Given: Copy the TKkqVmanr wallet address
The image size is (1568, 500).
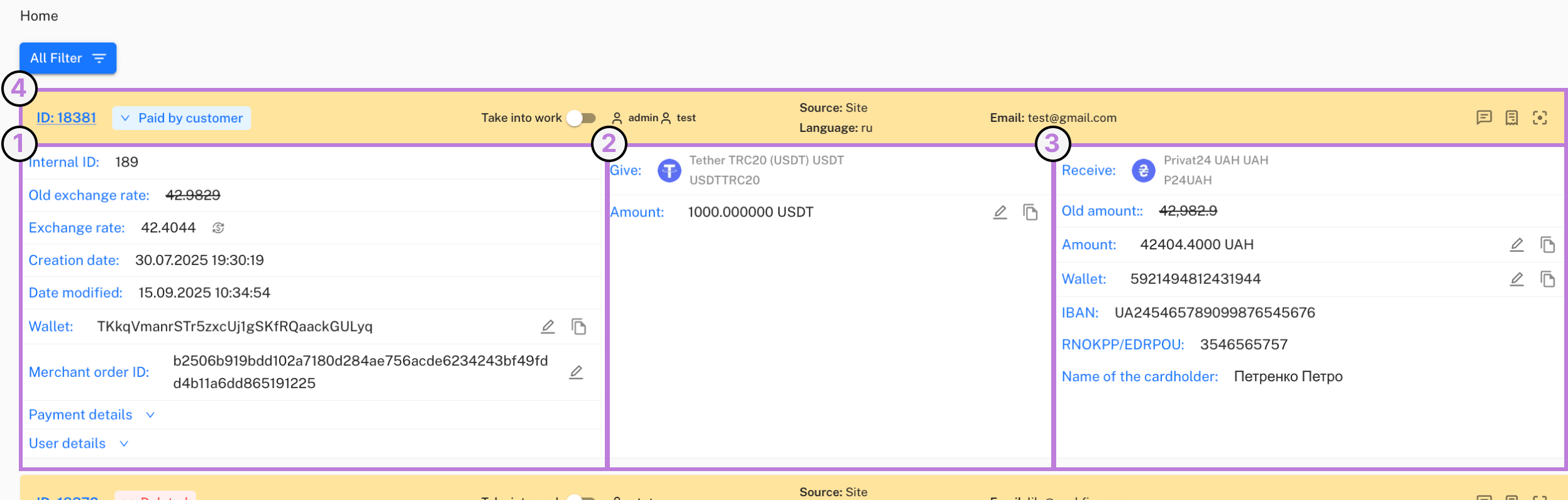Looking at the screenshot, I should 578,327.
